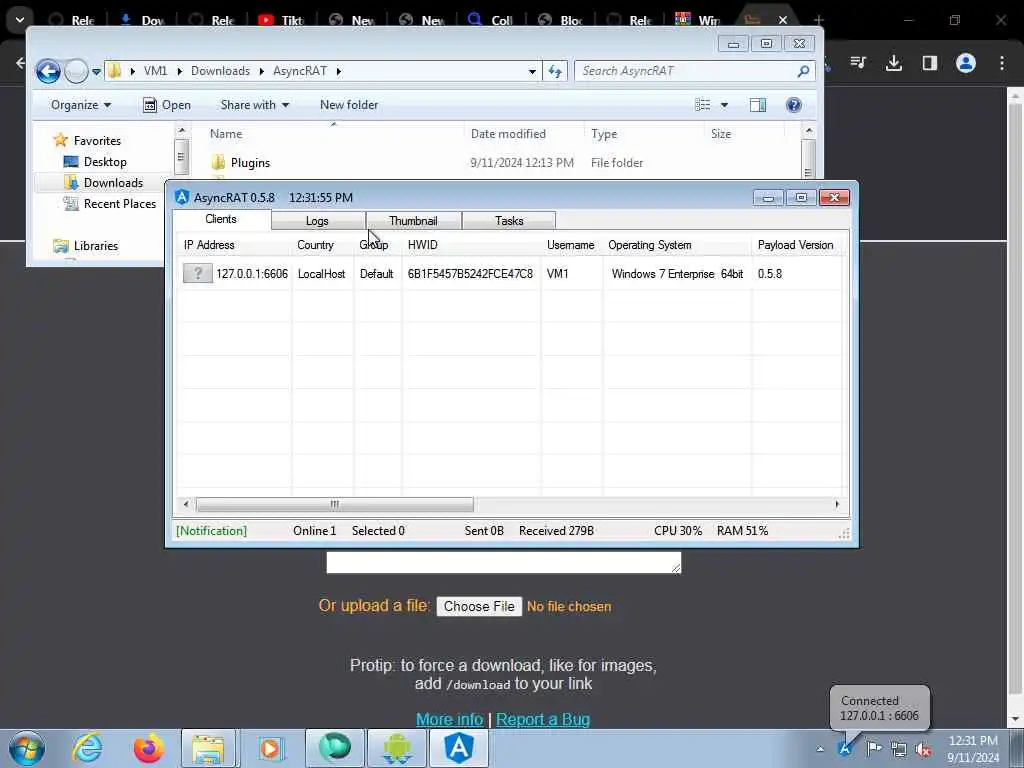1024x768 pixels.
Task: Open the Windows Start button
Action: (x=27, y=748)
